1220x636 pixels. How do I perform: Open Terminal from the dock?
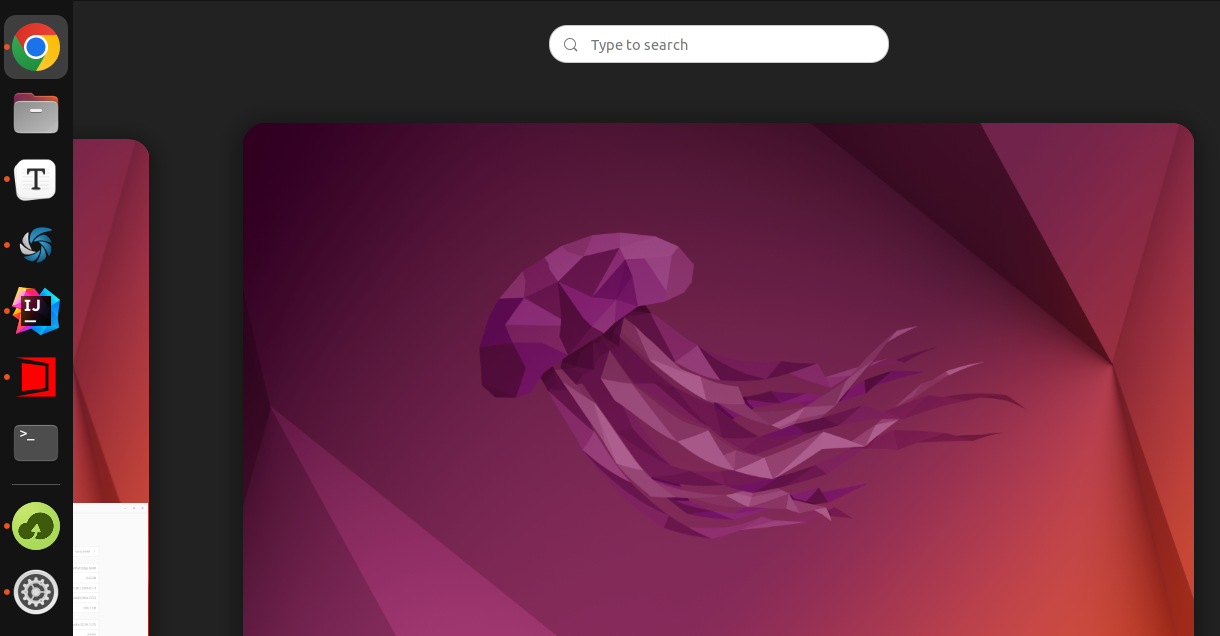pos(36,443)
